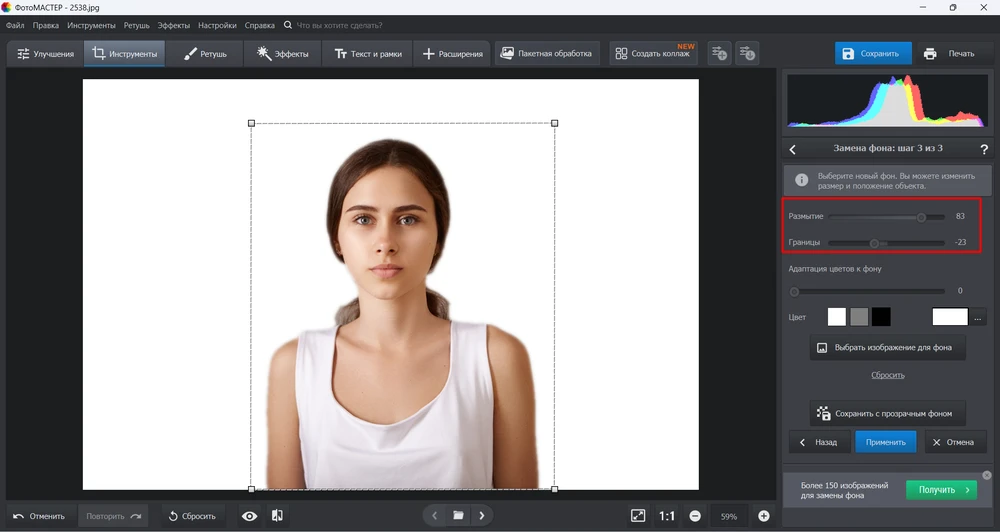Select the black color swatch

881,317
